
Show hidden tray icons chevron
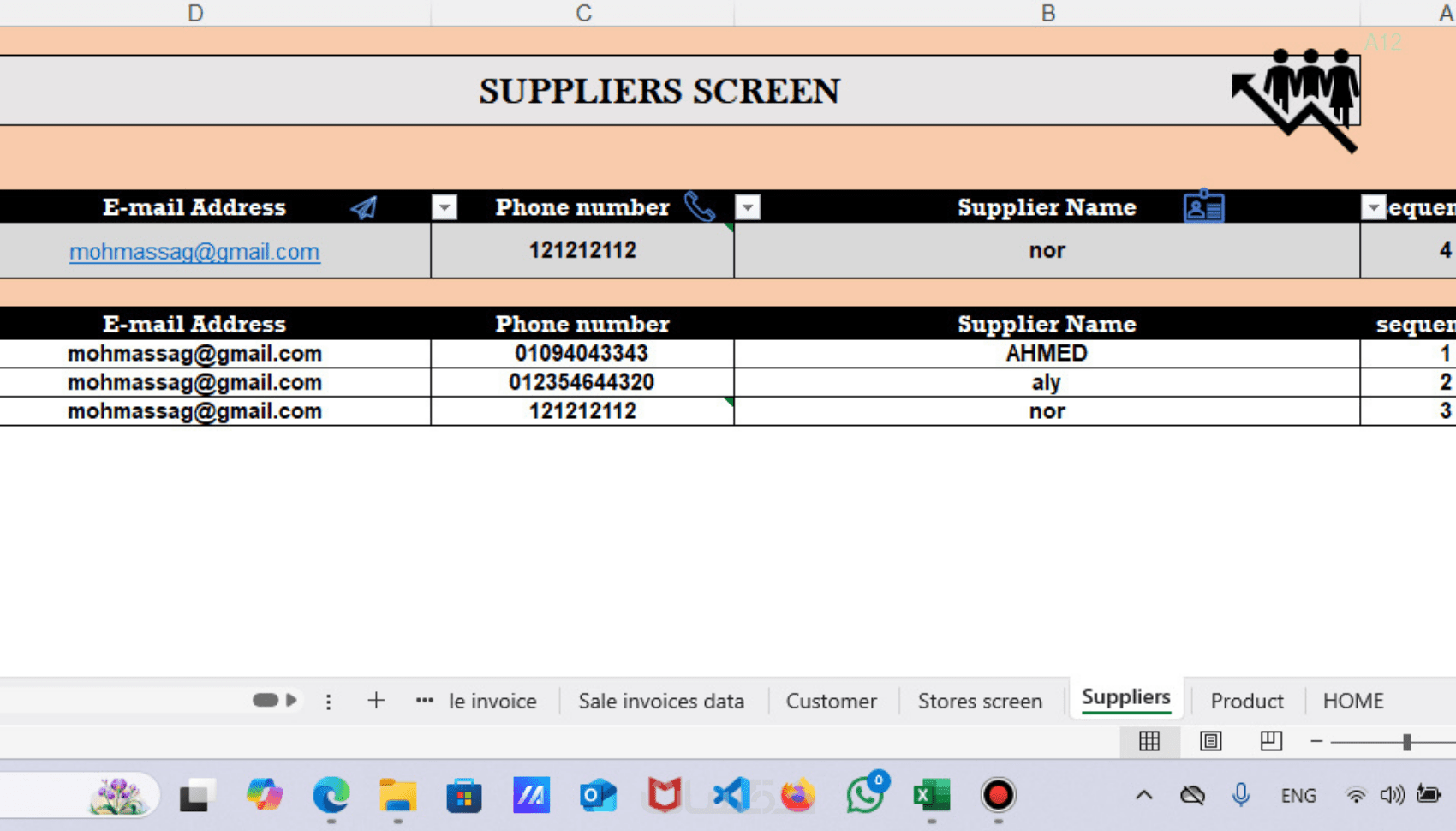1144,795
